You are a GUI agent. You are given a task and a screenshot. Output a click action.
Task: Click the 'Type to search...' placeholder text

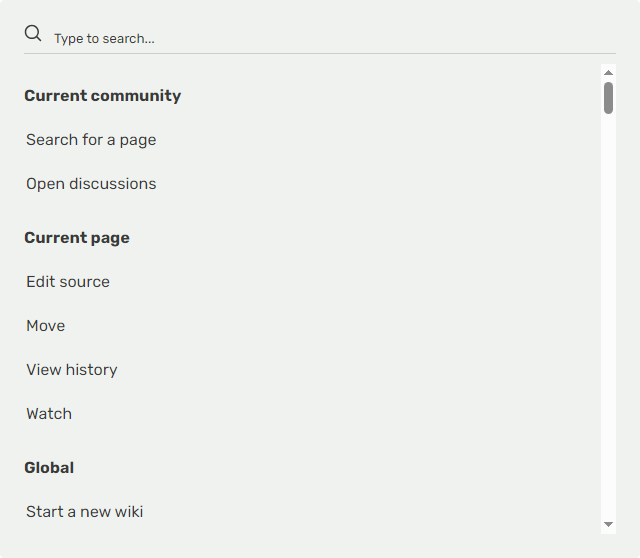[x=104, y=39]
